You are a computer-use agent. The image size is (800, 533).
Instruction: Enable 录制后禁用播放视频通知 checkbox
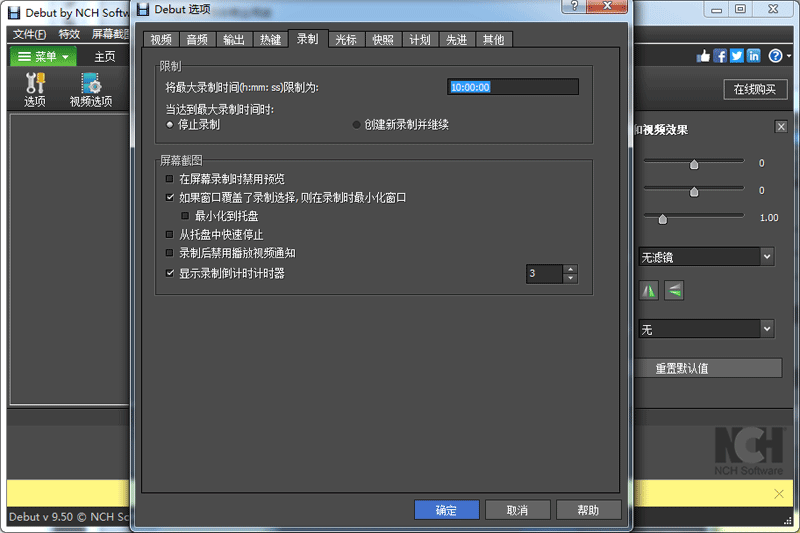[169, 253]
